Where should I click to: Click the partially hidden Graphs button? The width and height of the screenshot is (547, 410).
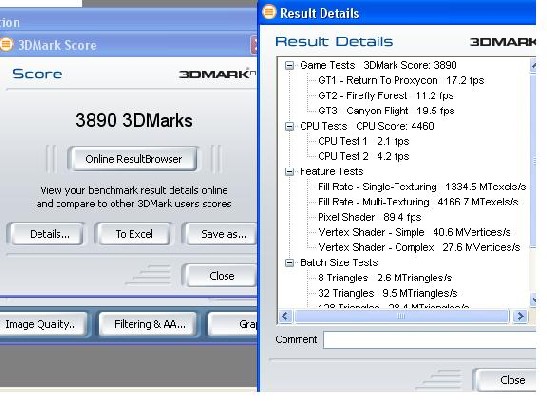click(x=233, y=324)
